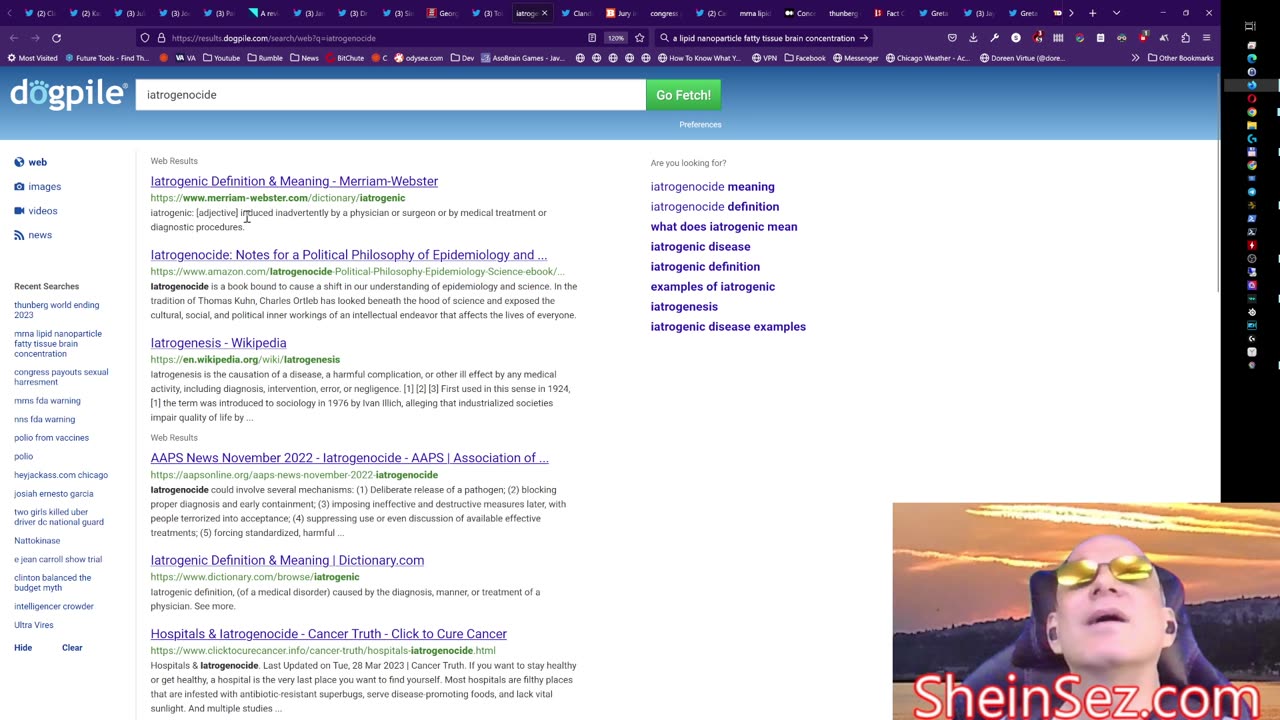This screenshot has width=1280, height=720.
Task: Switch to the 'Jury in' tab
Action: coord(620,13)
